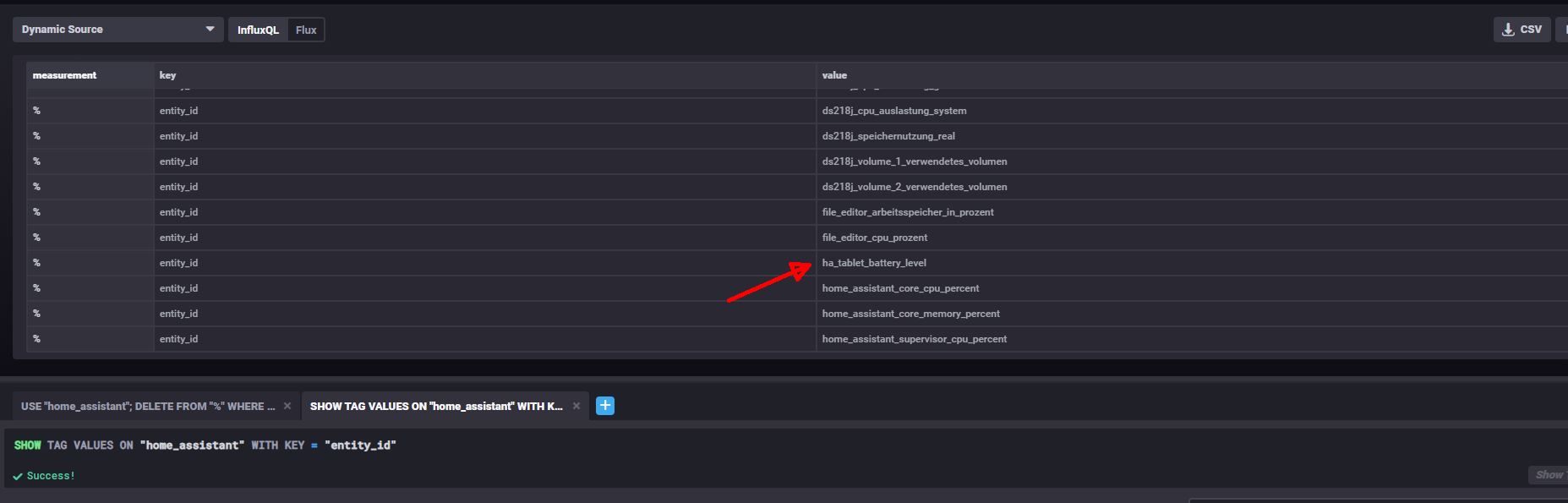Add a new query tab

605,406
